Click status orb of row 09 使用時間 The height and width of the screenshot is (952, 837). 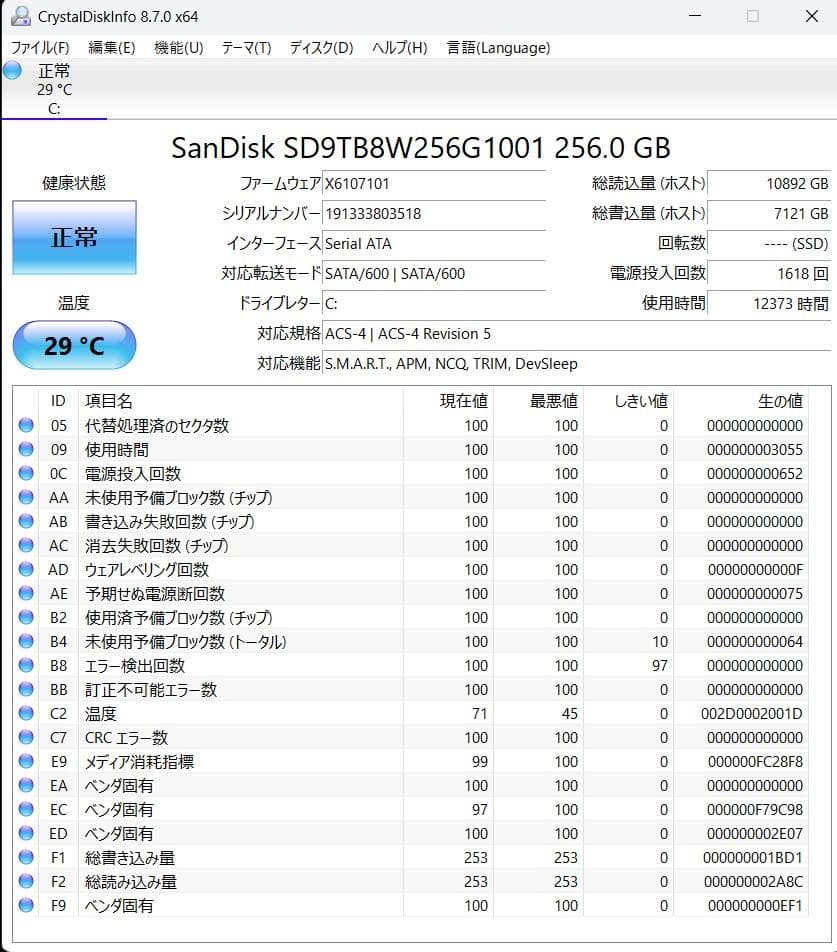click(x=25, y=449)
